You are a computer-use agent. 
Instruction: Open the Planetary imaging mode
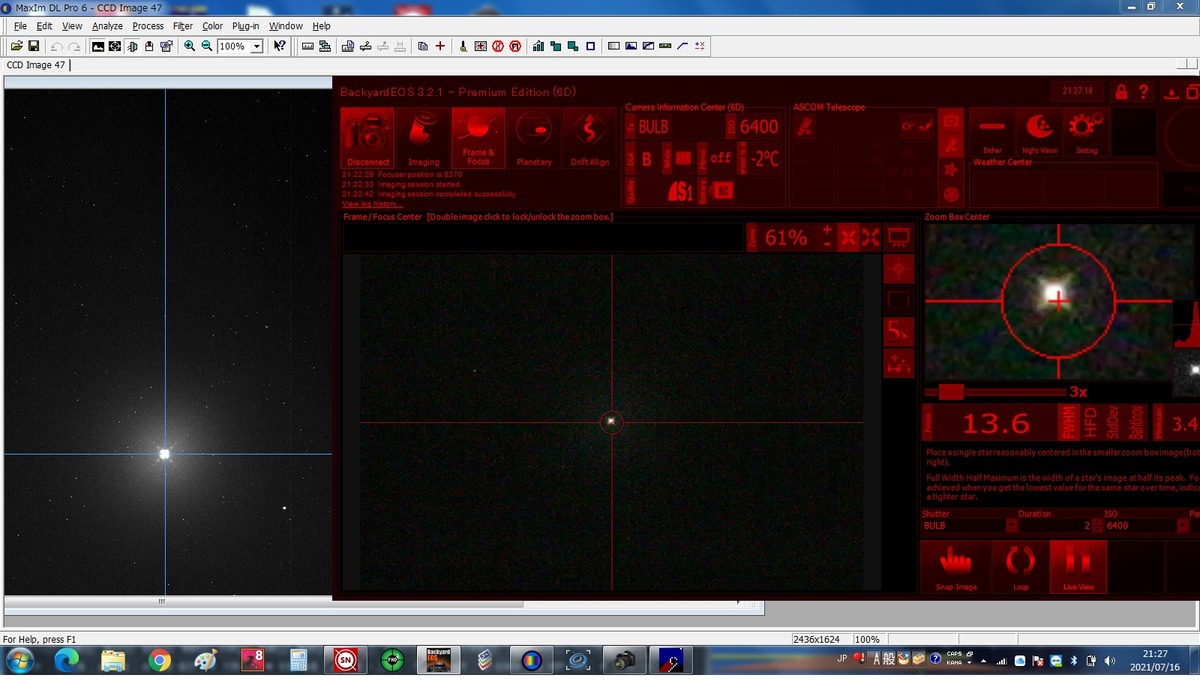[534, 138]
